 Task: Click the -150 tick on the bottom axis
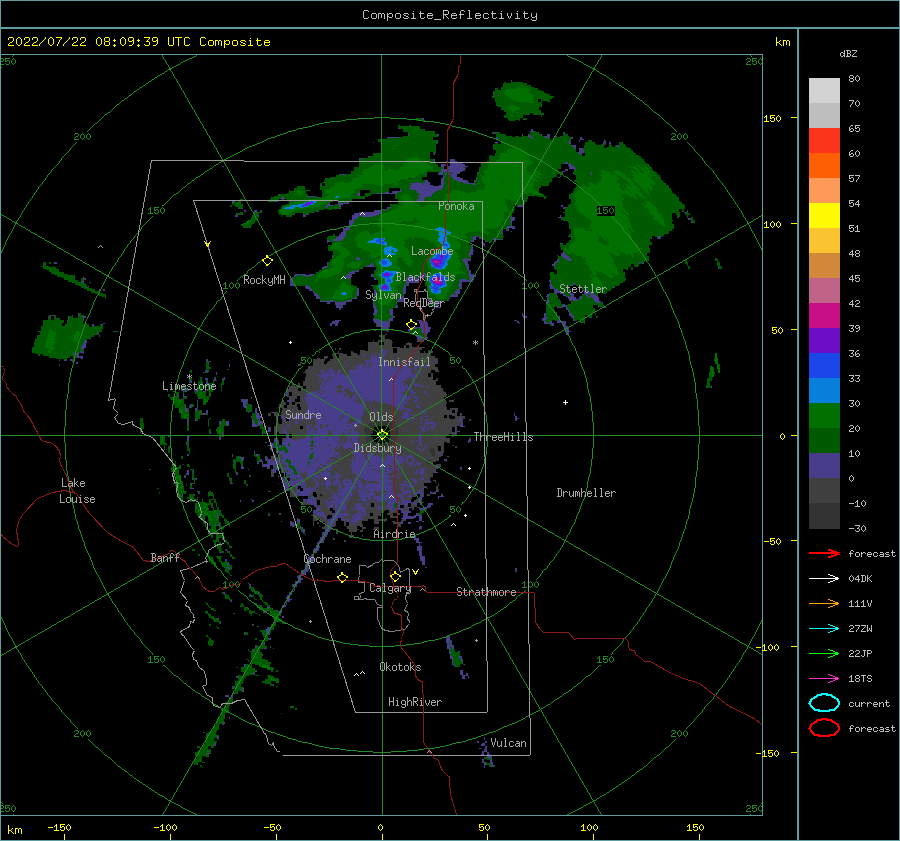point(59,827)
